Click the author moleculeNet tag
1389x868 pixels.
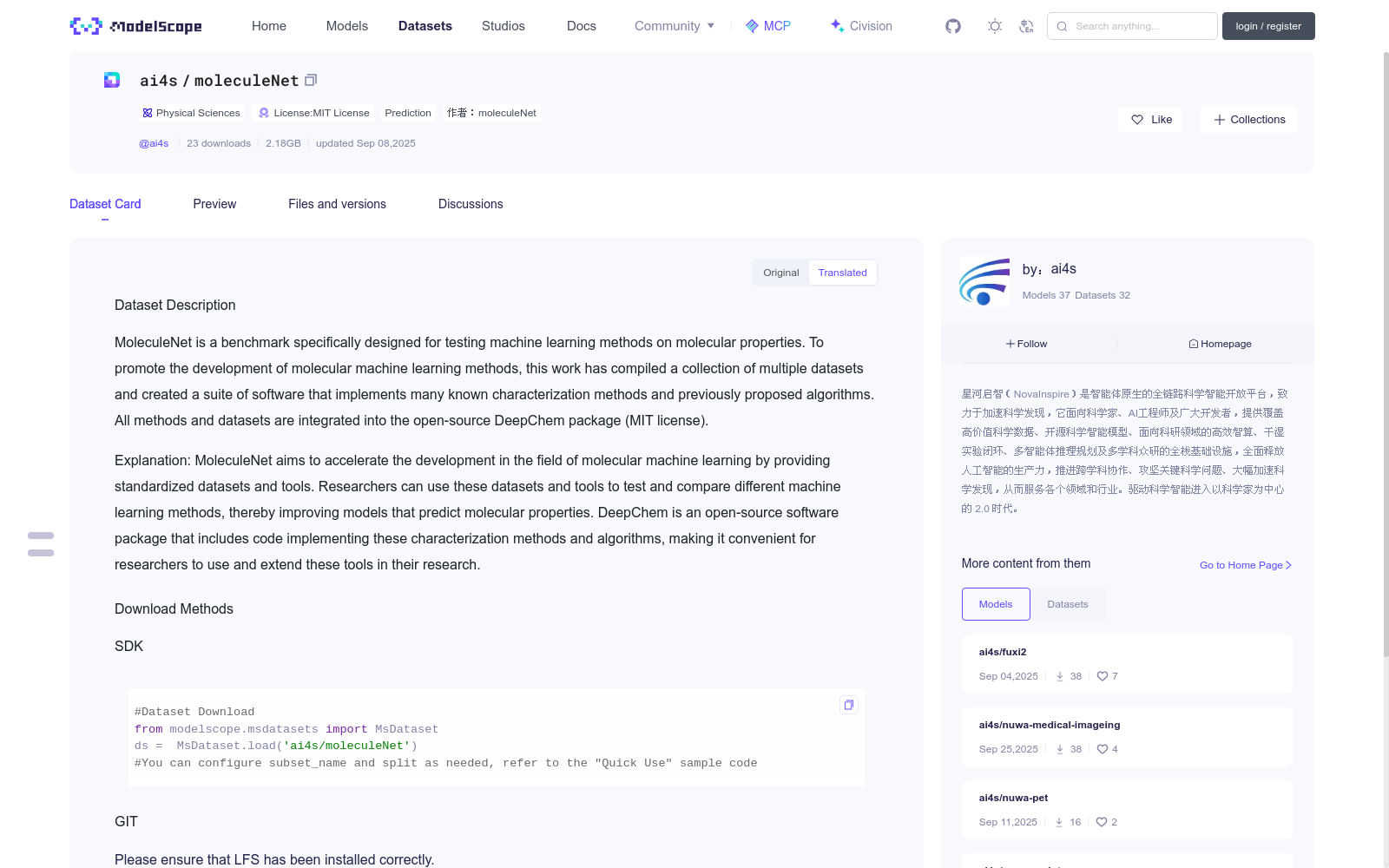point(491,113)
